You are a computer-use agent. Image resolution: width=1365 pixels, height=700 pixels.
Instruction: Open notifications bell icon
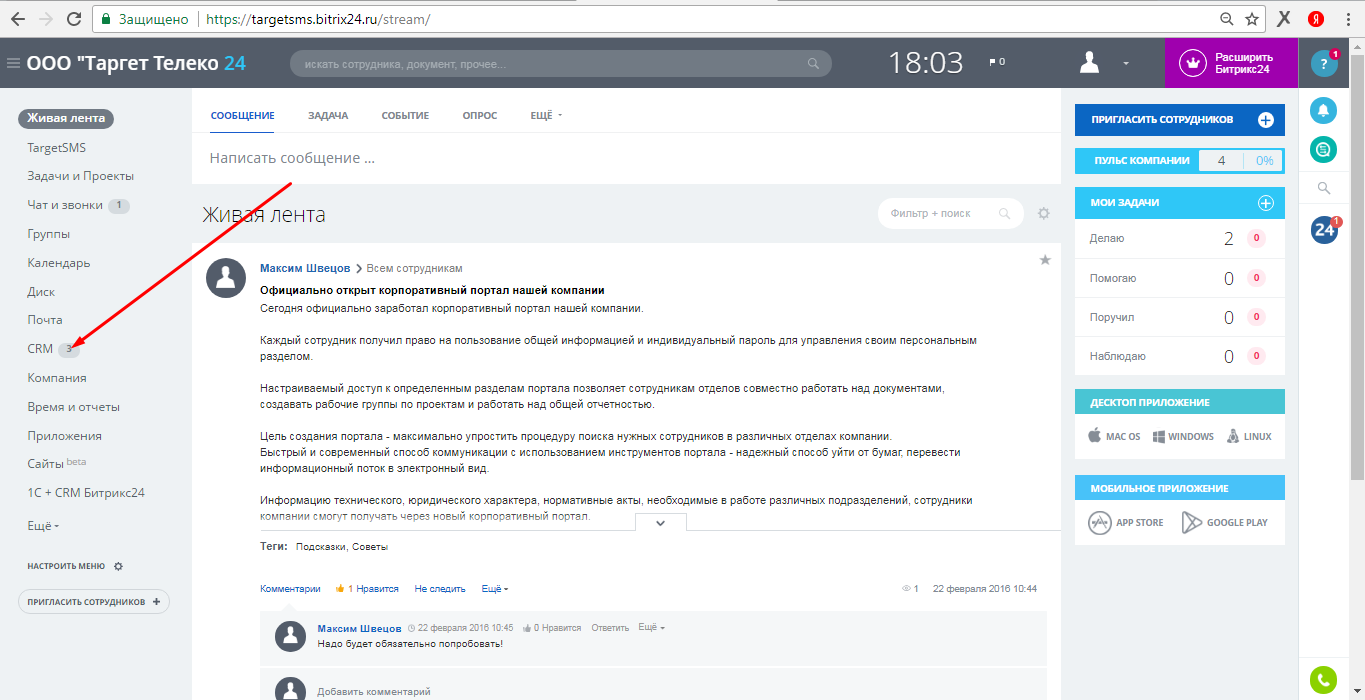tap(1324, 111)
